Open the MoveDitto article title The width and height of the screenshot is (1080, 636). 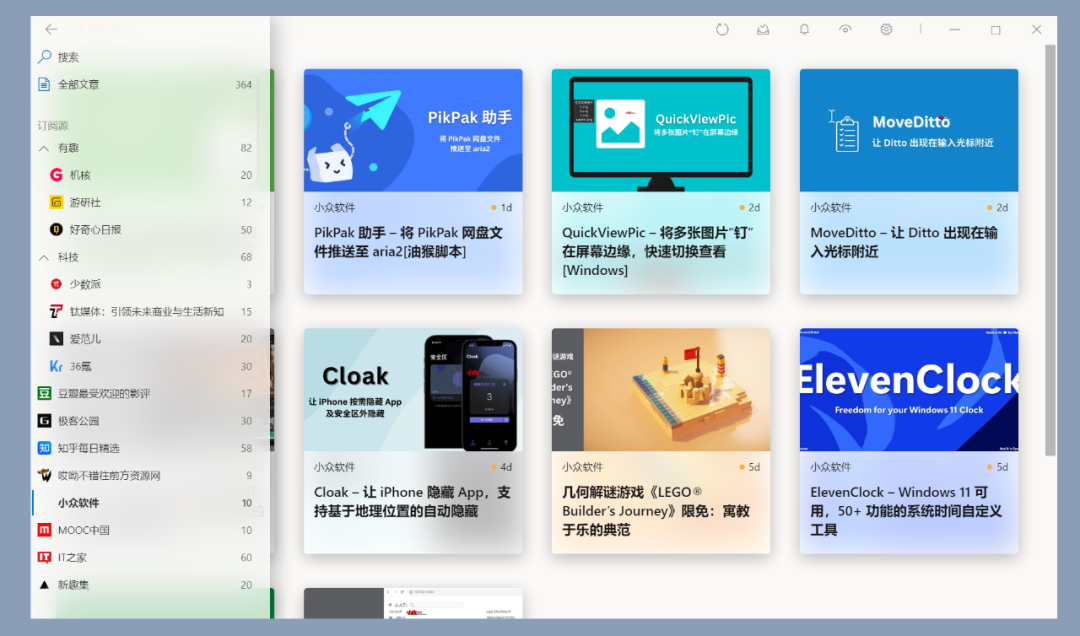904,242
